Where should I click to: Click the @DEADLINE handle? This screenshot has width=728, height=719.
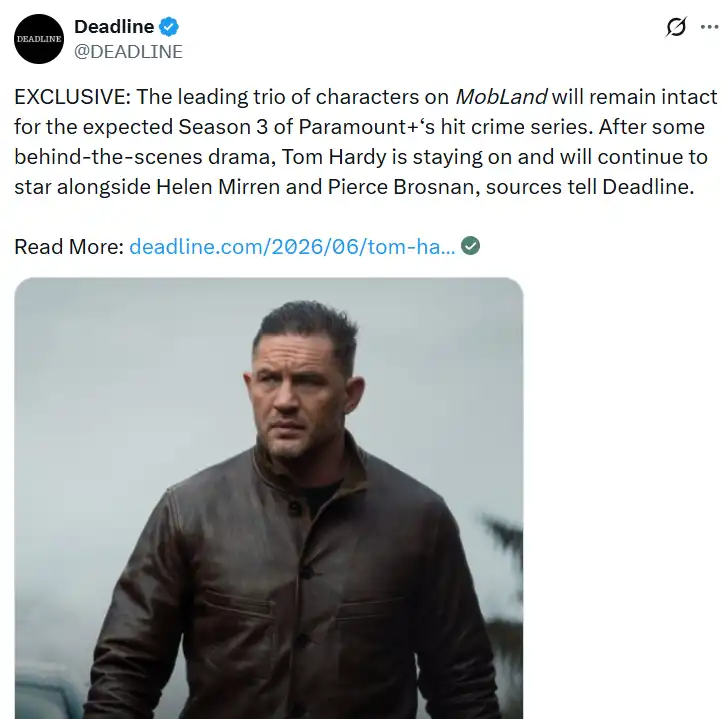(x=128, y=52)
